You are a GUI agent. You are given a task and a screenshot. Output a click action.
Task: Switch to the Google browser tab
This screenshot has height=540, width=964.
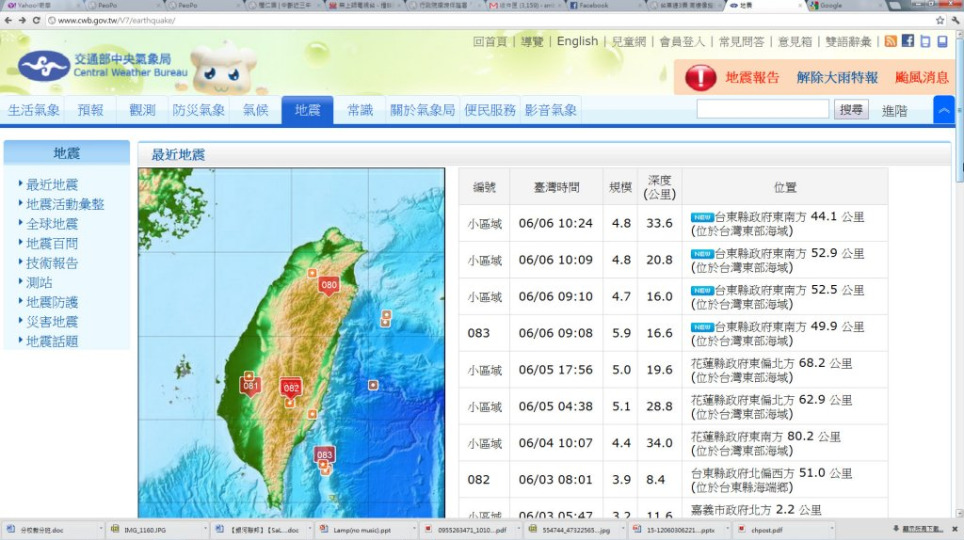832,5
